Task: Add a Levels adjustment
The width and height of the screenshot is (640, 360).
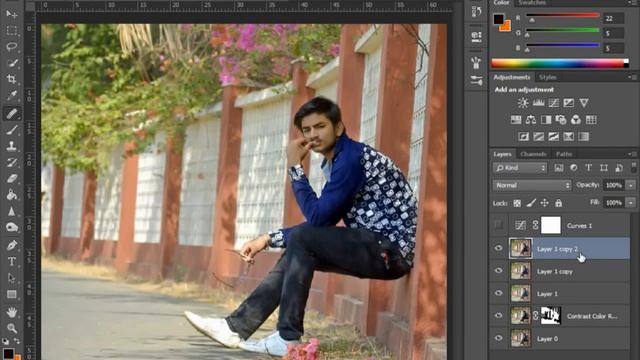Action: pyautogui.click(x=538, y=103)
